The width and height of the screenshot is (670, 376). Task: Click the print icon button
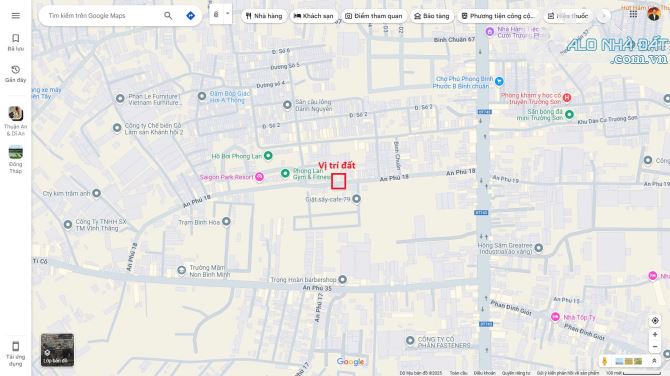pyautogui.click(x=216, y=15)
